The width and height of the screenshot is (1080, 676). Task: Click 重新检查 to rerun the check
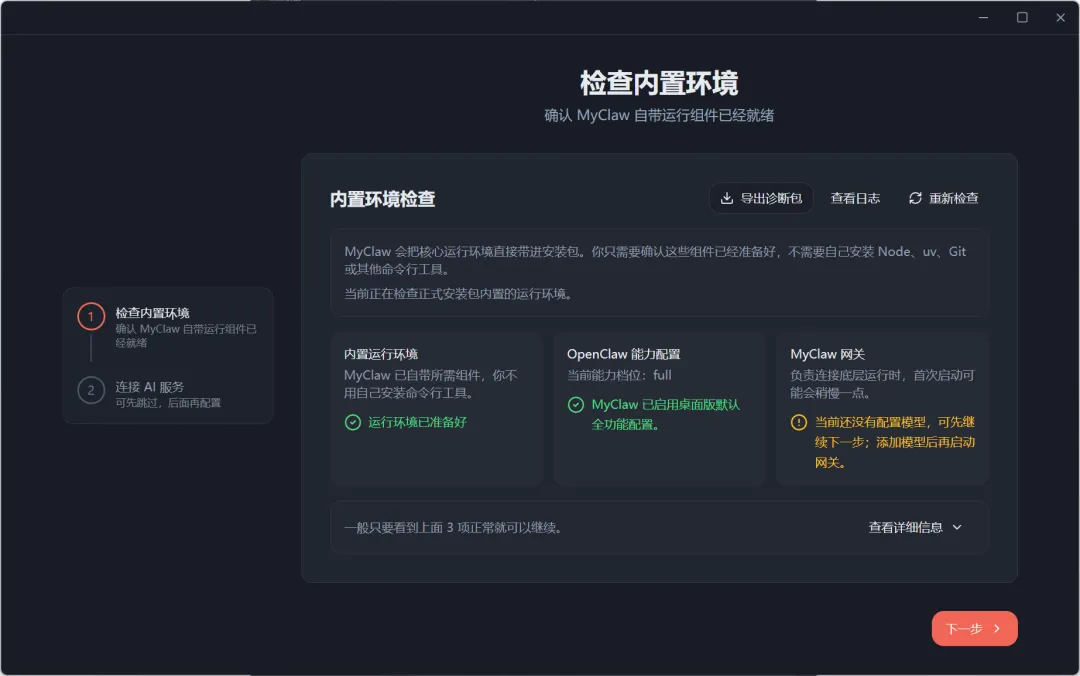(943, 198)
